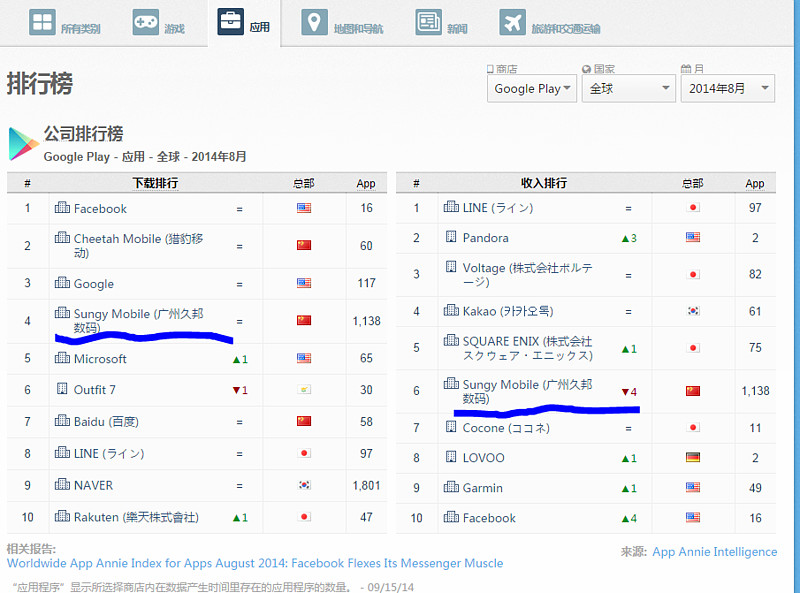Viewport: 800px width, 593px height.
Task: Click the building icon beside Voltage
Action: 451,266
